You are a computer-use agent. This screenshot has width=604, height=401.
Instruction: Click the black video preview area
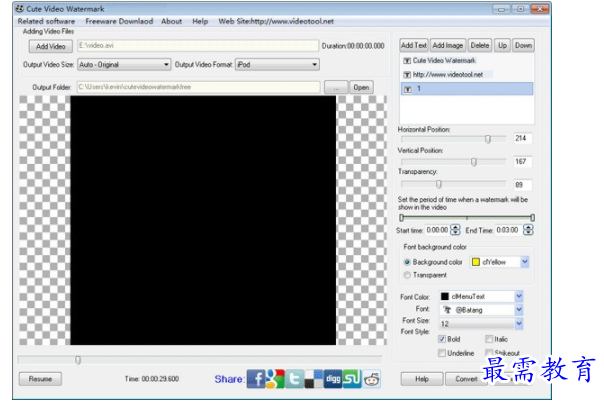[203, 220]
